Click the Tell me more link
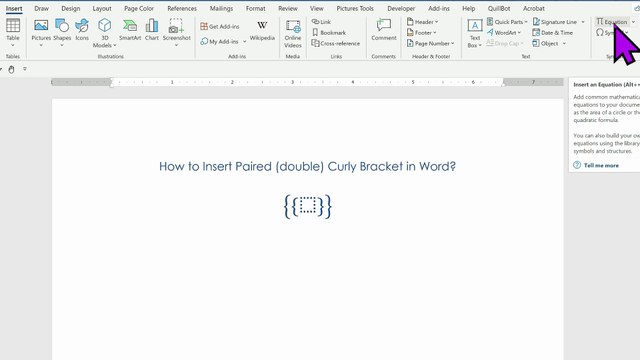The width and height of the screenshot is (640, 360). tap(601, 165)
